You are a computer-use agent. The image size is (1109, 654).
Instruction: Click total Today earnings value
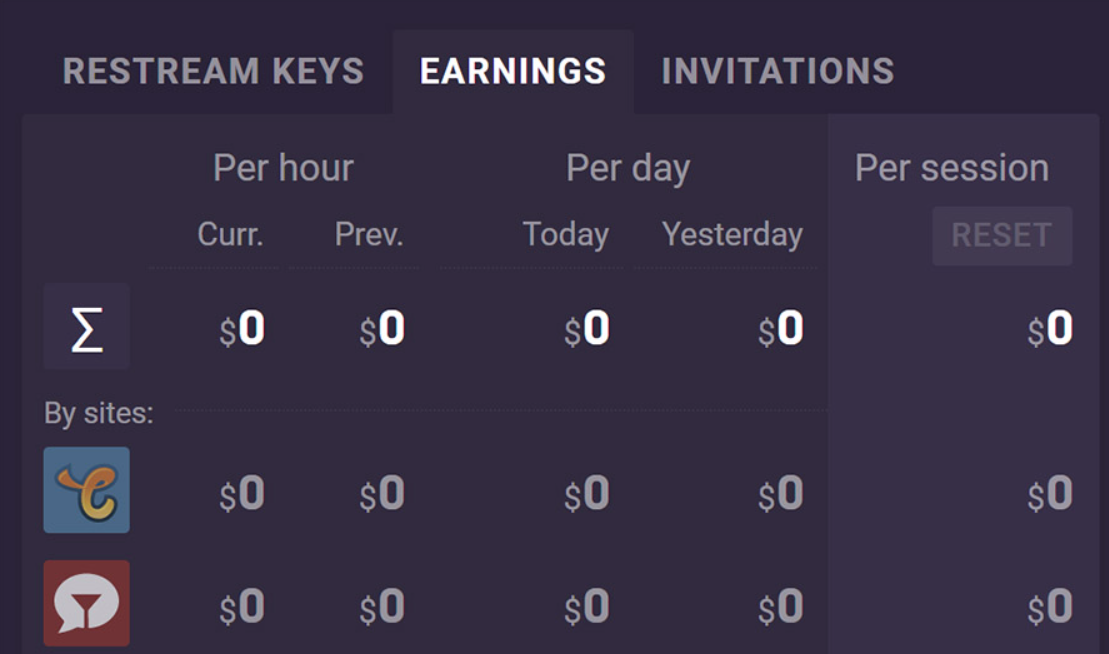[x=586, y=329]
